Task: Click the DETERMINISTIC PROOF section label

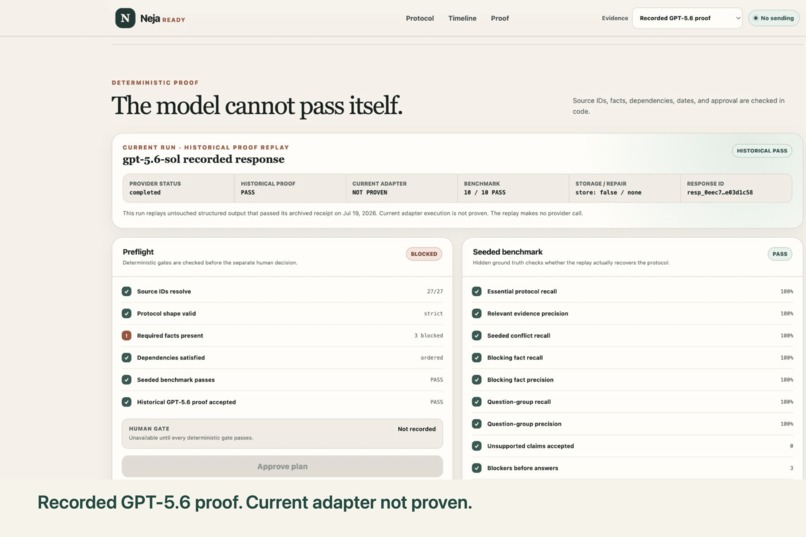Action: [x=155, y=82]
